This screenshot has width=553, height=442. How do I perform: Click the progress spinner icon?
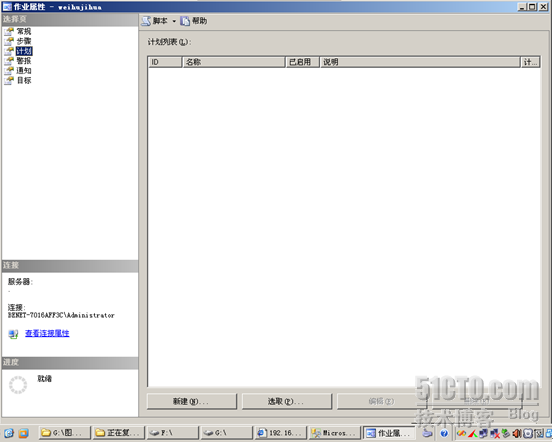[x=18, y=385]
